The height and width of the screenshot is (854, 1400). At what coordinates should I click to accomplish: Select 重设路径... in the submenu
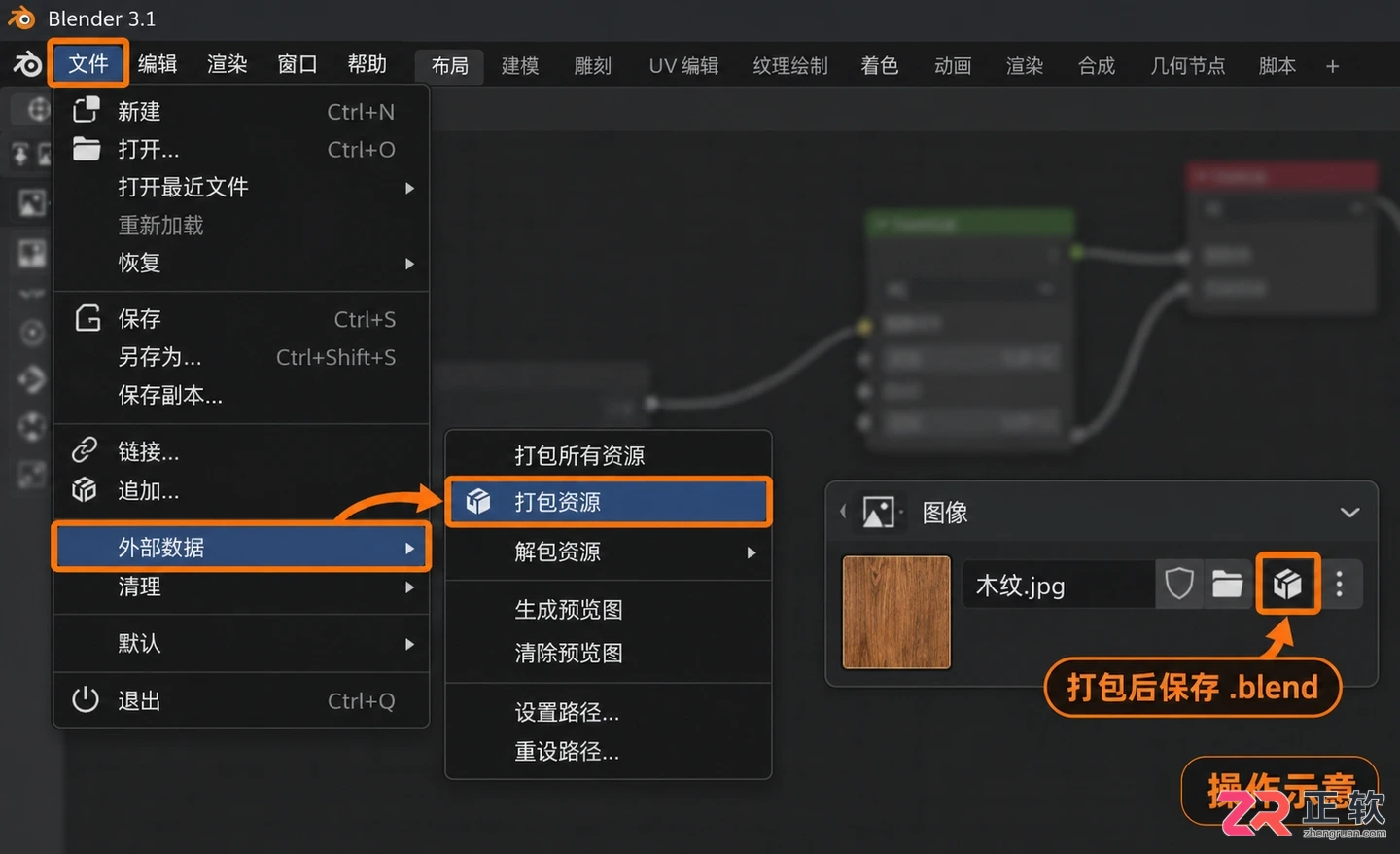(x=608, y=752)
